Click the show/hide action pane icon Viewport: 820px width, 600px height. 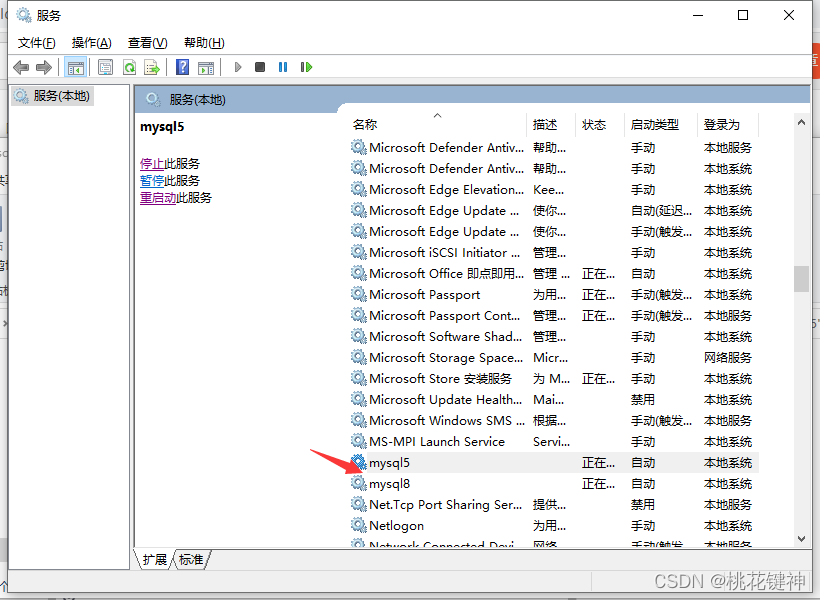coord(206,67)
